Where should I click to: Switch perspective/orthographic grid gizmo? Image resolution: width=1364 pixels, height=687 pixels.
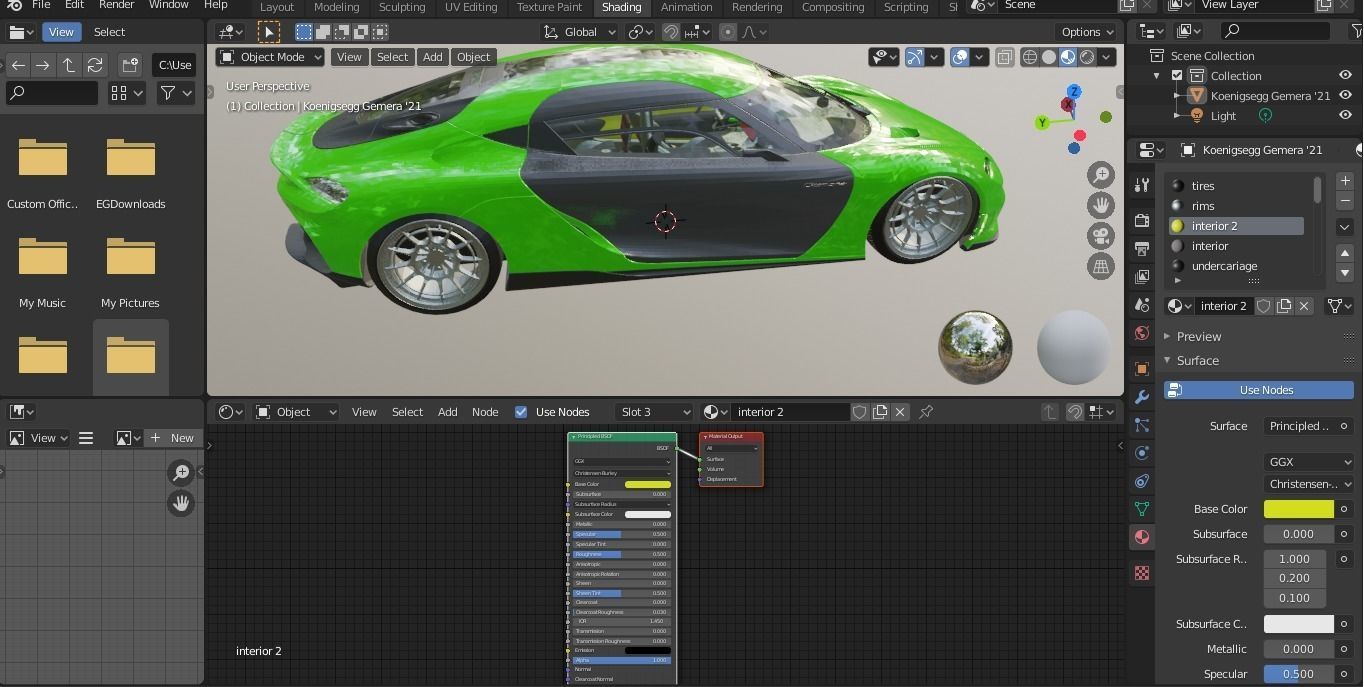click(1101, 267)
